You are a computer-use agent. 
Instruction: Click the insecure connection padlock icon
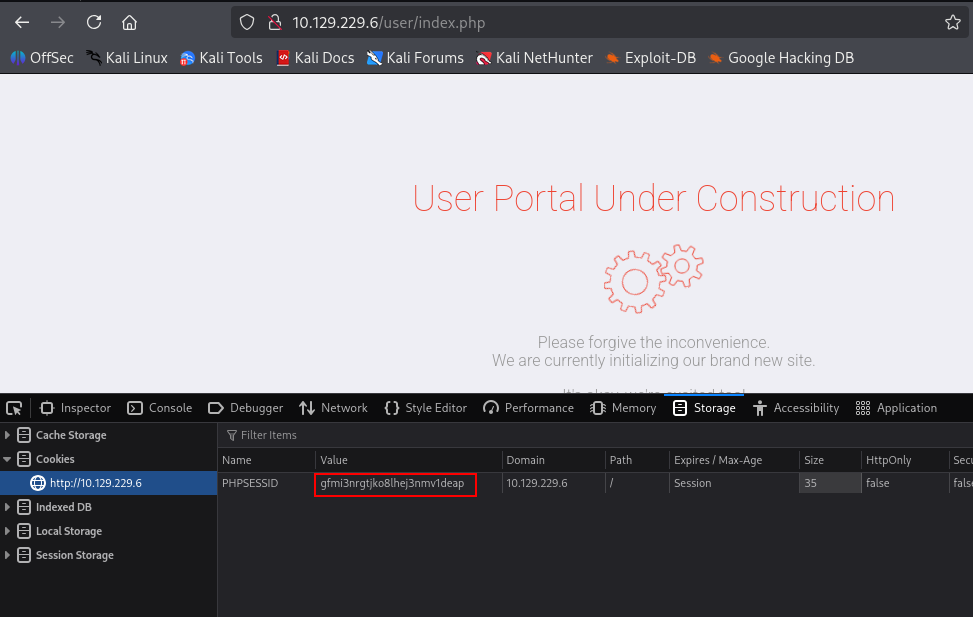pyautogui.click(x=274, y=23)
